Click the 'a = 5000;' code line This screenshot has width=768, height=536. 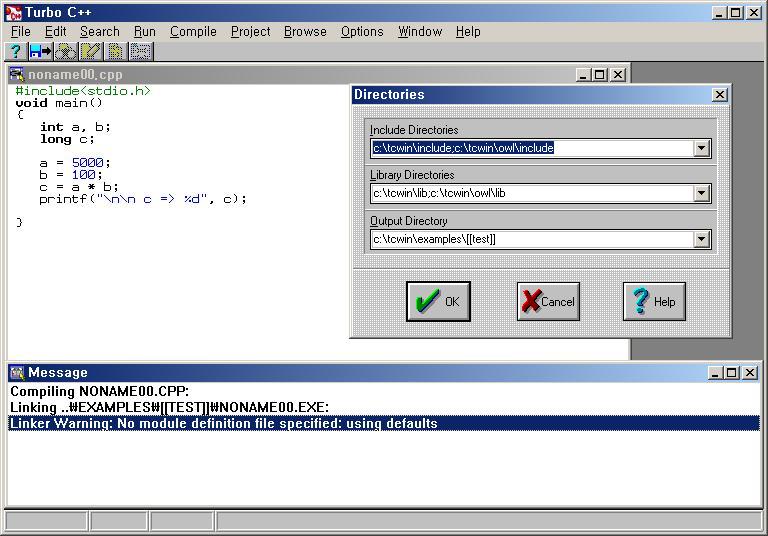[x=75, y=163]
